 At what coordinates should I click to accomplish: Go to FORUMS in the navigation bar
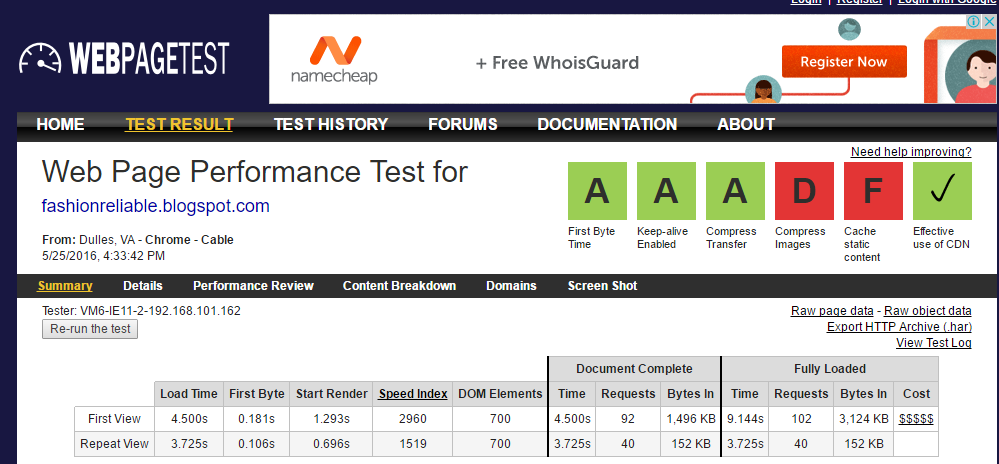[463, 124]
